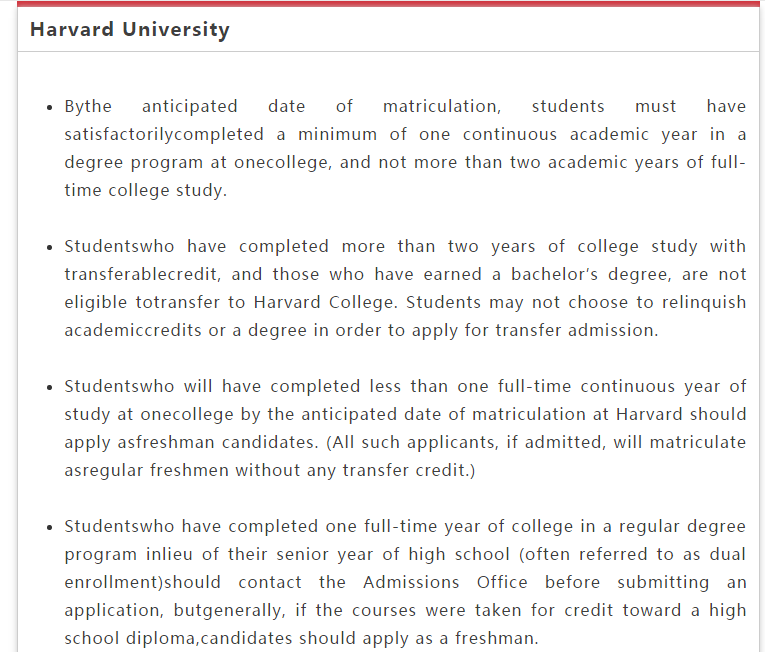Click the word "satisfactorilycompleted"

[164, 134]
